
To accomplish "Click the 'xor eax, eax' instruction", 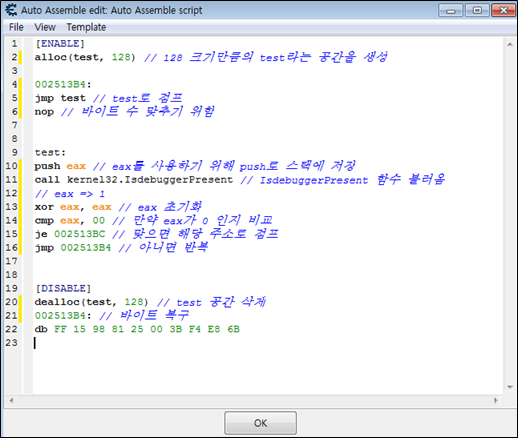I will pyautogui.click(x=73, y=207).
